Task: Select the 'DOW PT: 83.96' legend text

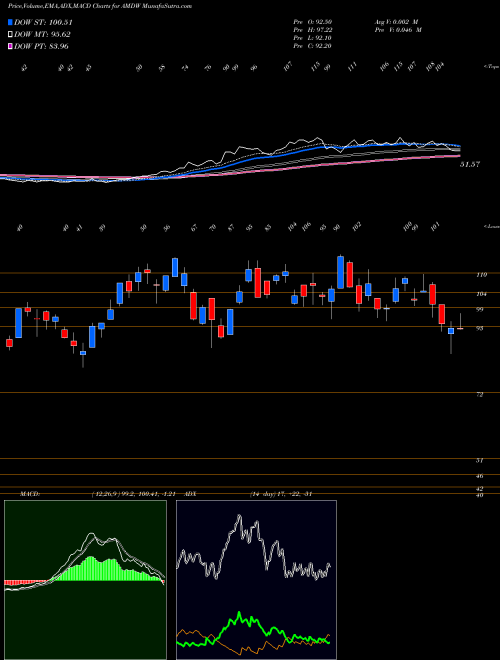Action: pos(41,46)
